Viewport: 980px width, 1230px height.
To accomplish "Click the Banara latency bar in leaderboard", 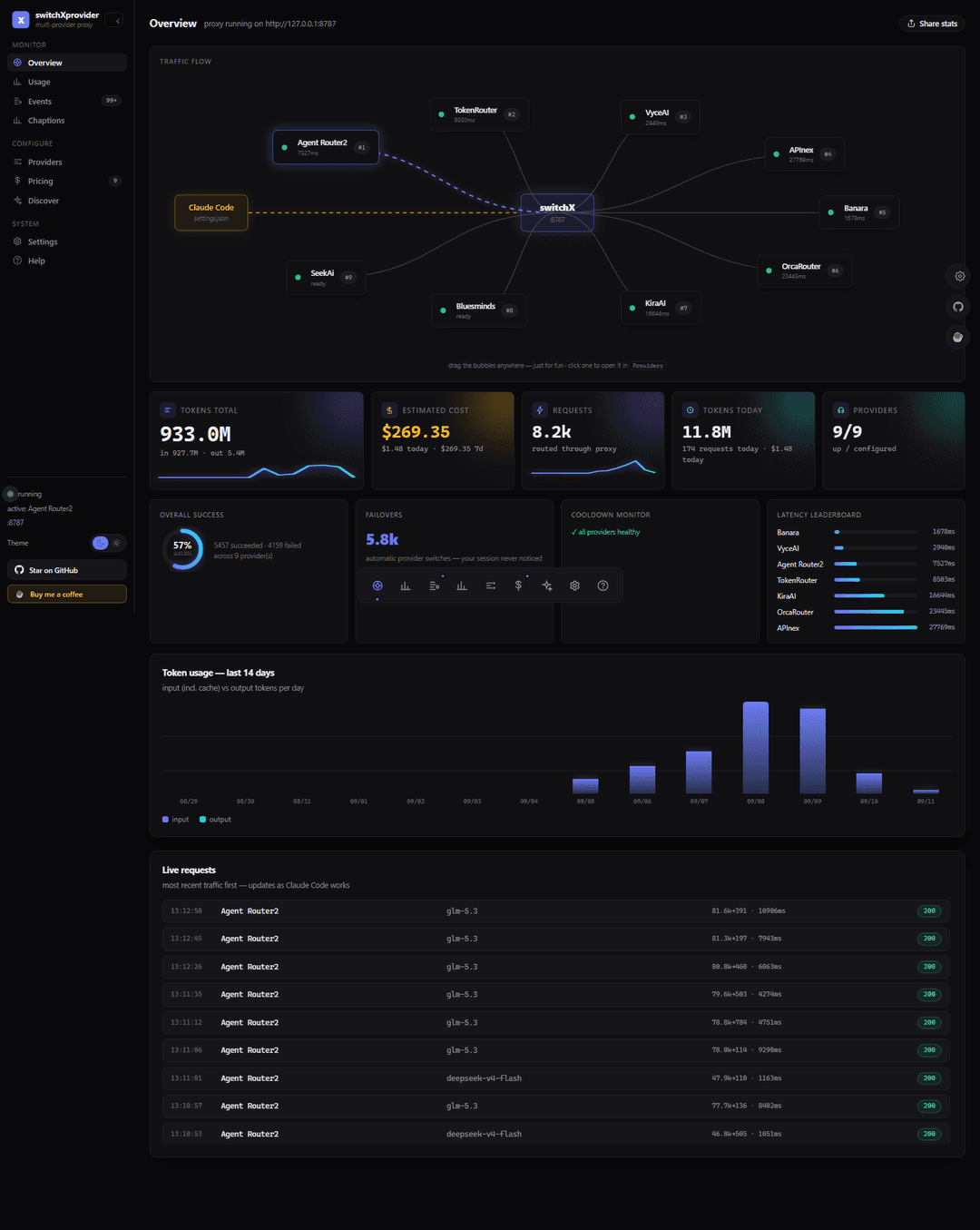I will 876,532.
